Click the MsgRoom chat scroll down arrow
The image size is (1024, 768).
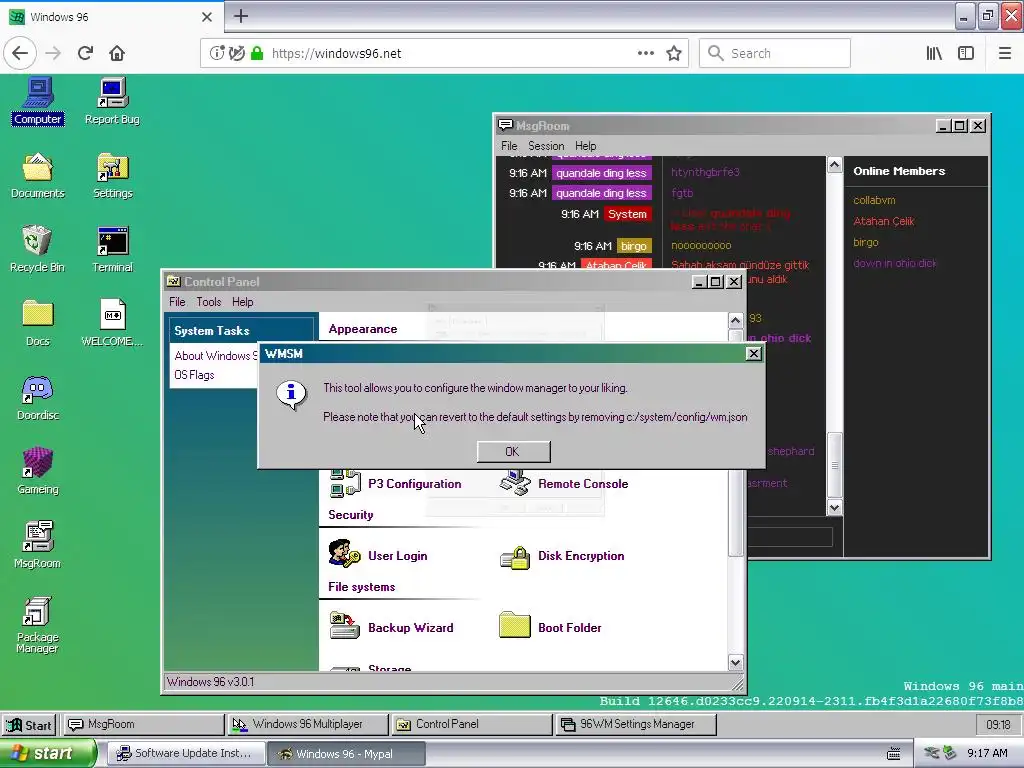pos(835,507)
